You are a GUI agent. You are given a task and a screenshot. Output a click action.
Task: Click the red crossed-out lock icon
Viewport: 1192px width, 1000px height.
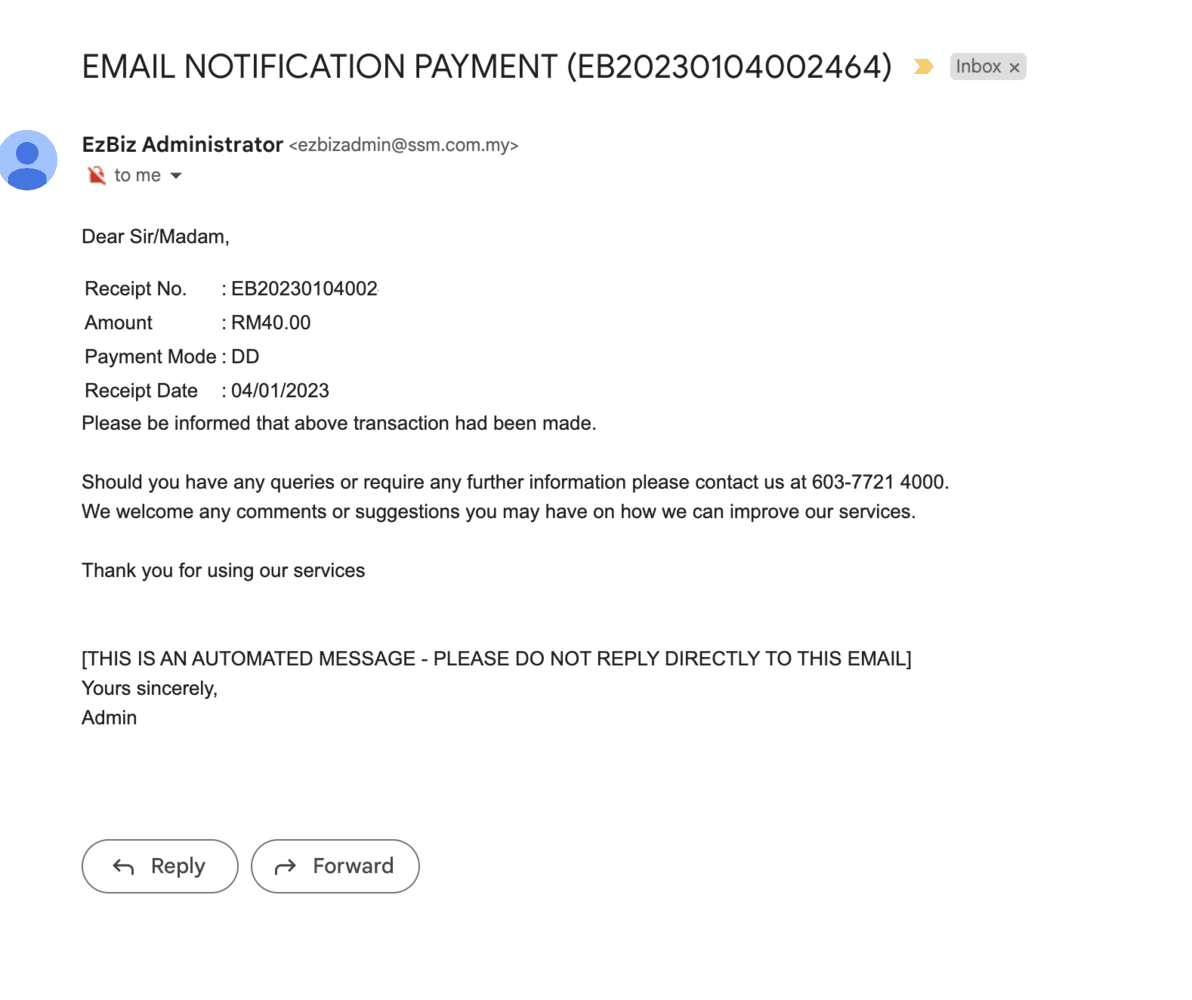[x=96, y=176]
